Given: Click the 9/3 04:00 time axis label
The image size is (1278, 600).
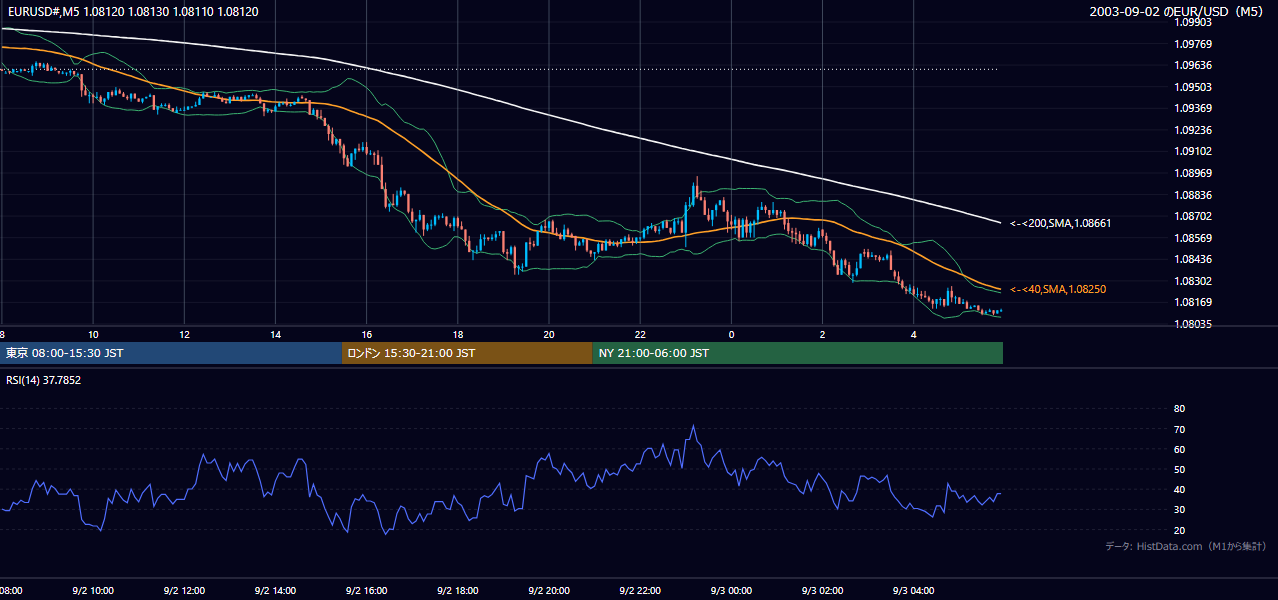Looking at the screenshot, I should [x=913, y=591].
